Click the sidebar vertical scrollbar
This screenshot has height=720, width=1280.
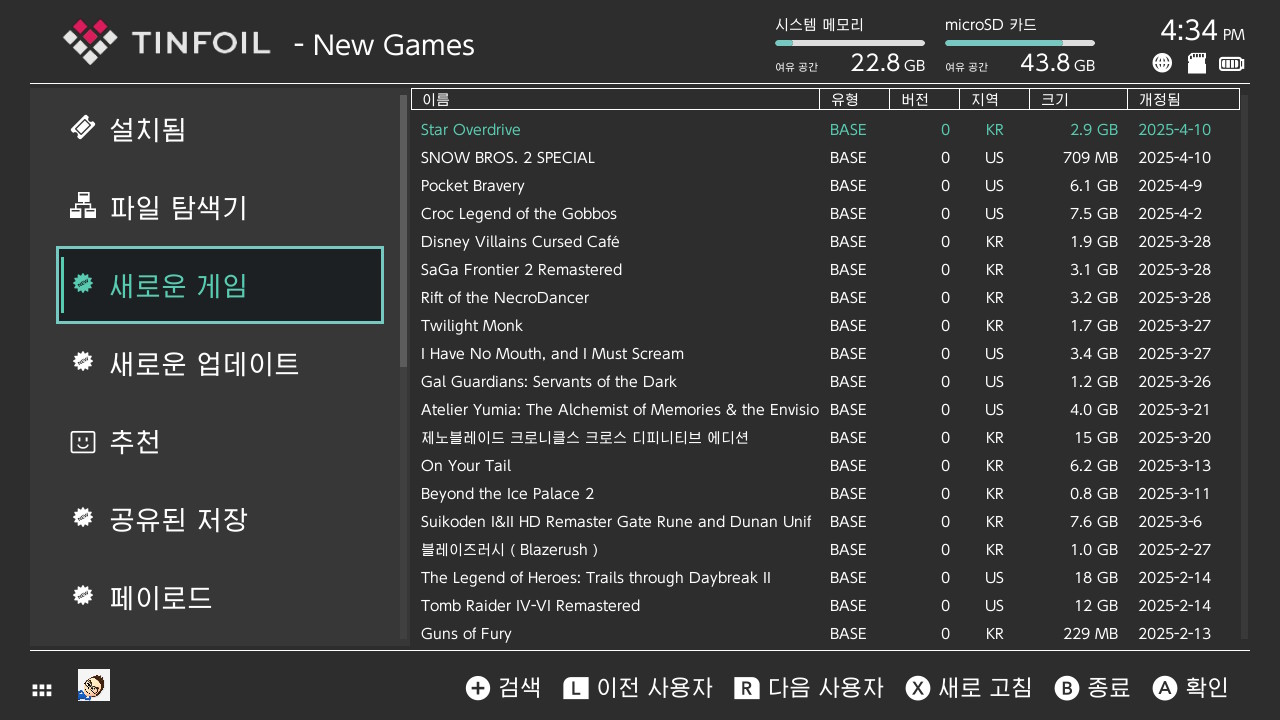coord(403,232)
